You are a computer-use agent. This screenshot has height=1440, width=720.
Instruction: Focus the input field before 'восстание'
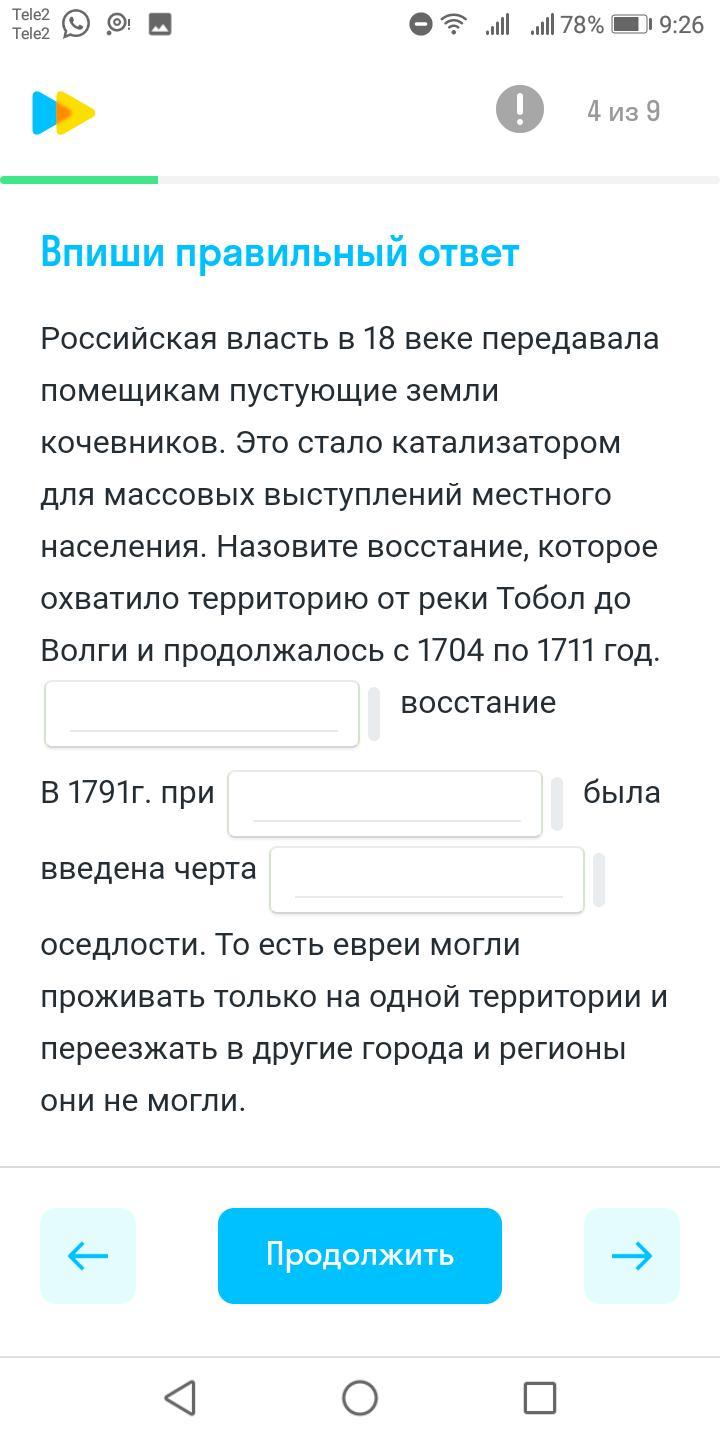pos(202,714)
